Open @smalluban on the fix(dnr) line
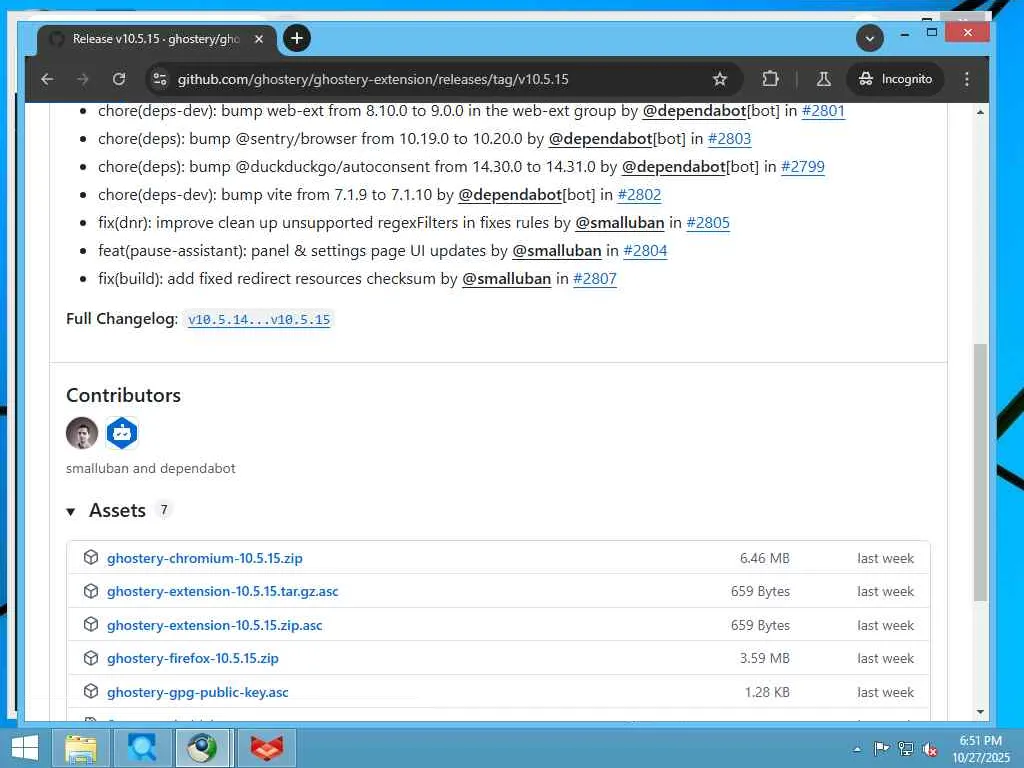Screen dimensions: 1024x768 coord(620,223)
